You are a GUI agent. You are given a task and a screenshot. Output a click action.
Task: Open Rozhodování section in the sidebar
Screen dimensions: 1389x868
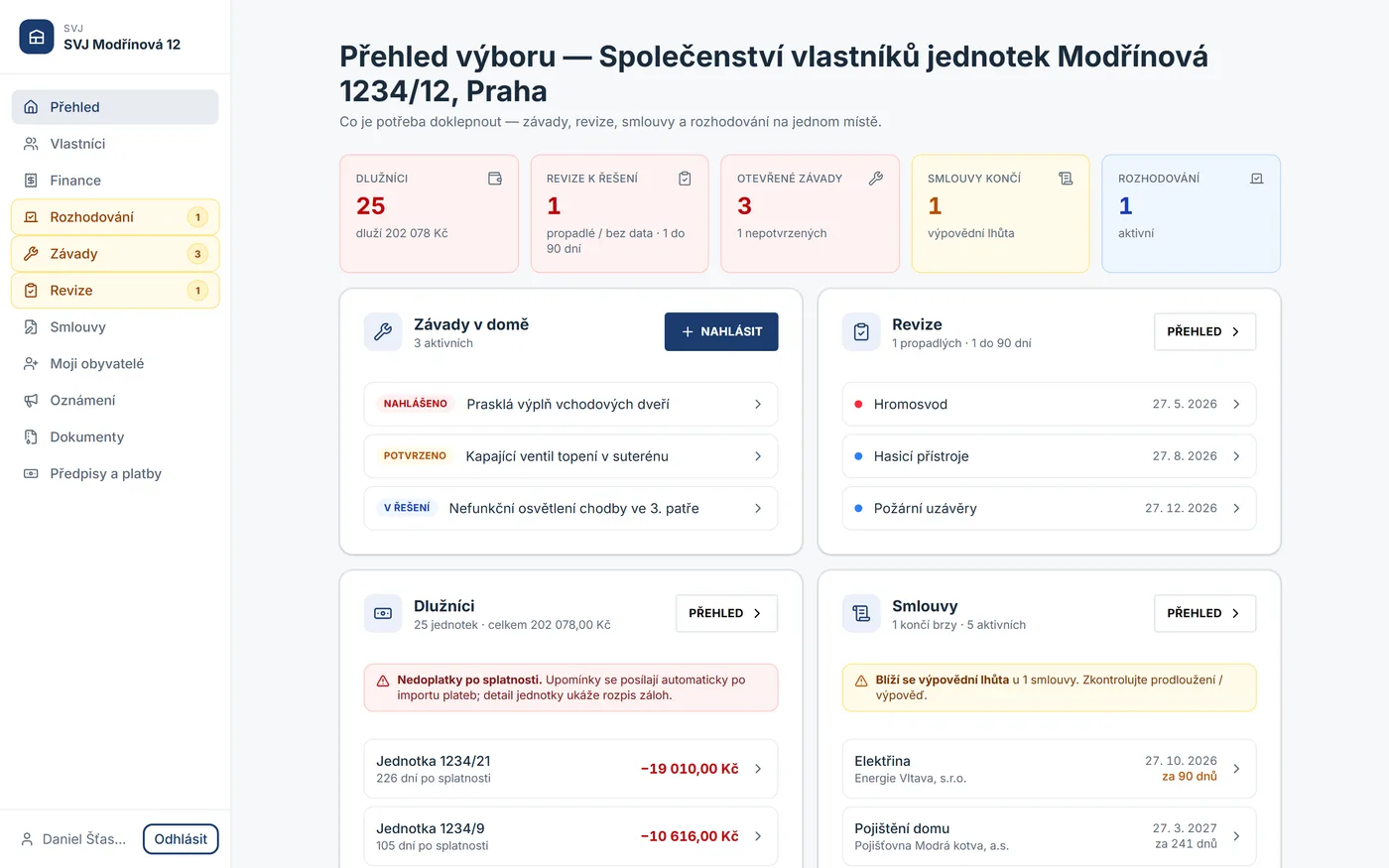pyautogui.click(x=115, y=217)
